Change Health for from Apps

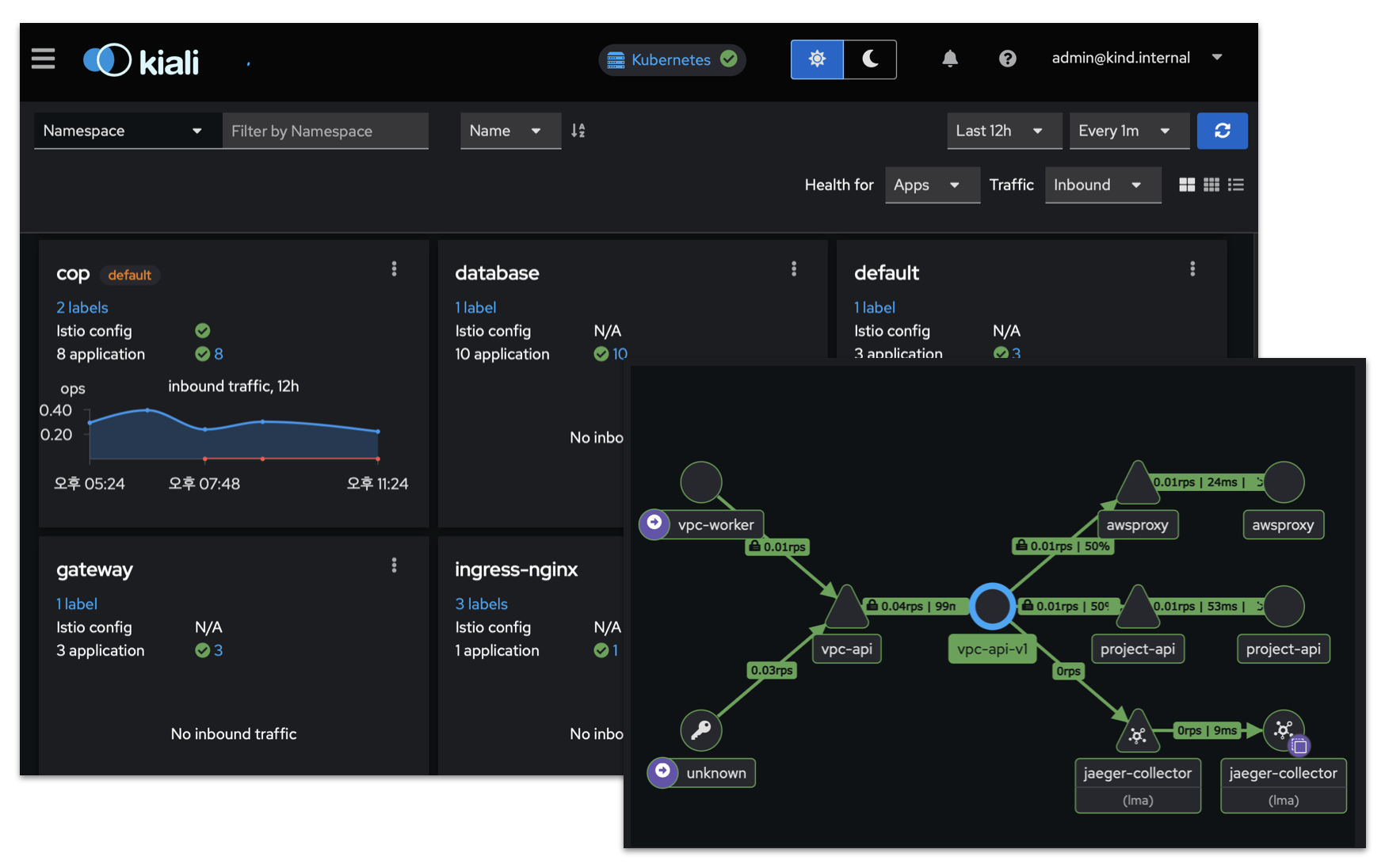[x=932, y=185]
